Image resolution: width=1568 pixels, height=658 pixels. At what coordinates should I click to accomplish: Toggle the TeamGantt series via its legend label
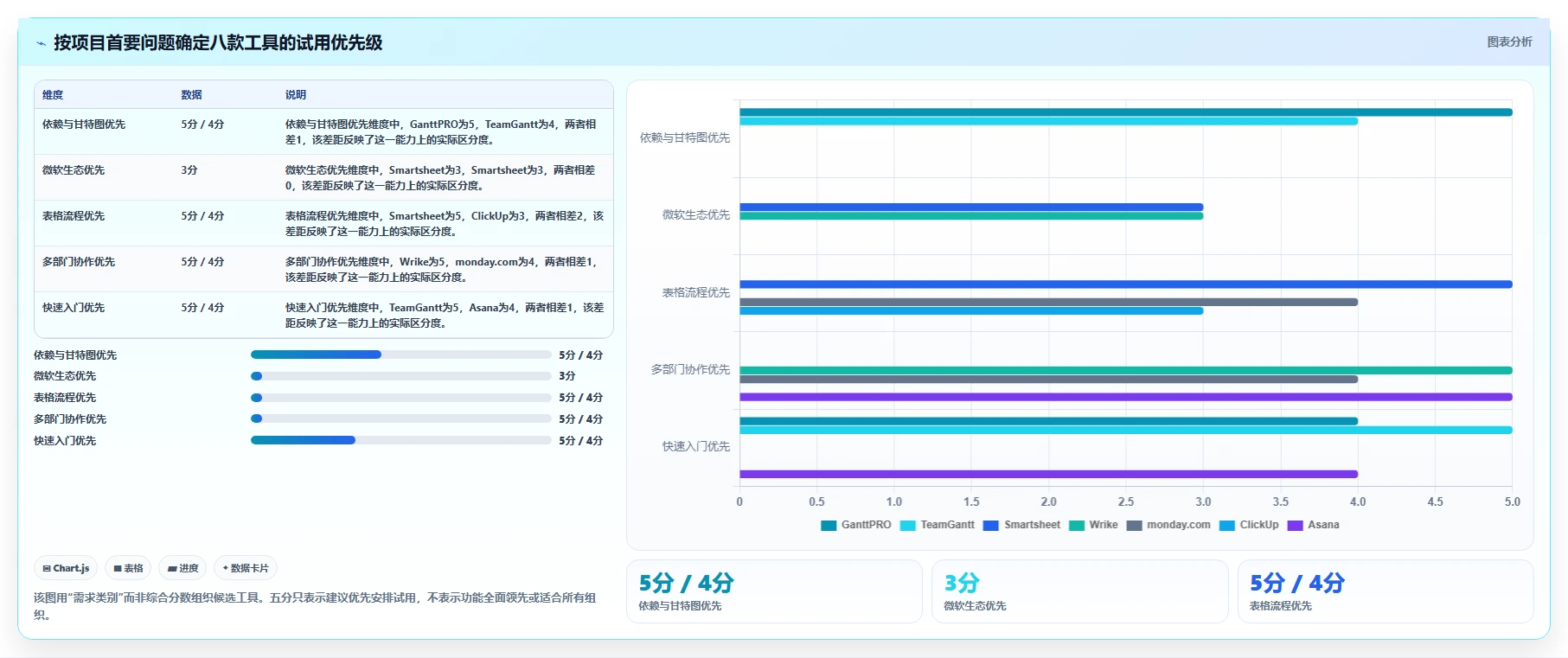(x=947, y=525)
